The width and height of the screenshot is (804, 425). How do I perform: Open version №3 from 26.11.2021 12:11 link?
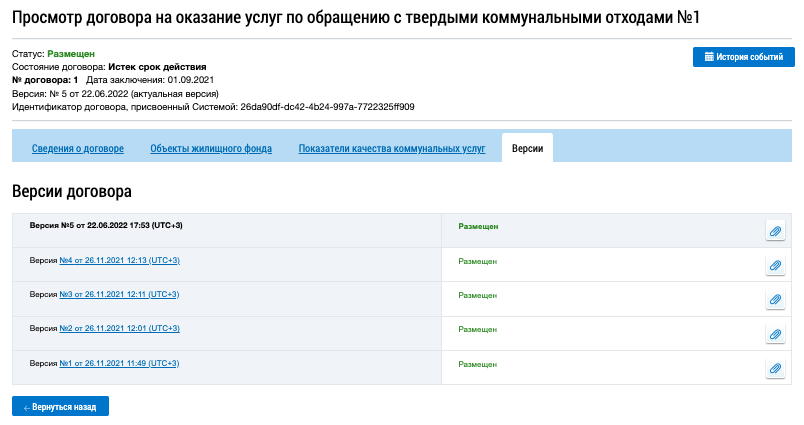point(119,294)
